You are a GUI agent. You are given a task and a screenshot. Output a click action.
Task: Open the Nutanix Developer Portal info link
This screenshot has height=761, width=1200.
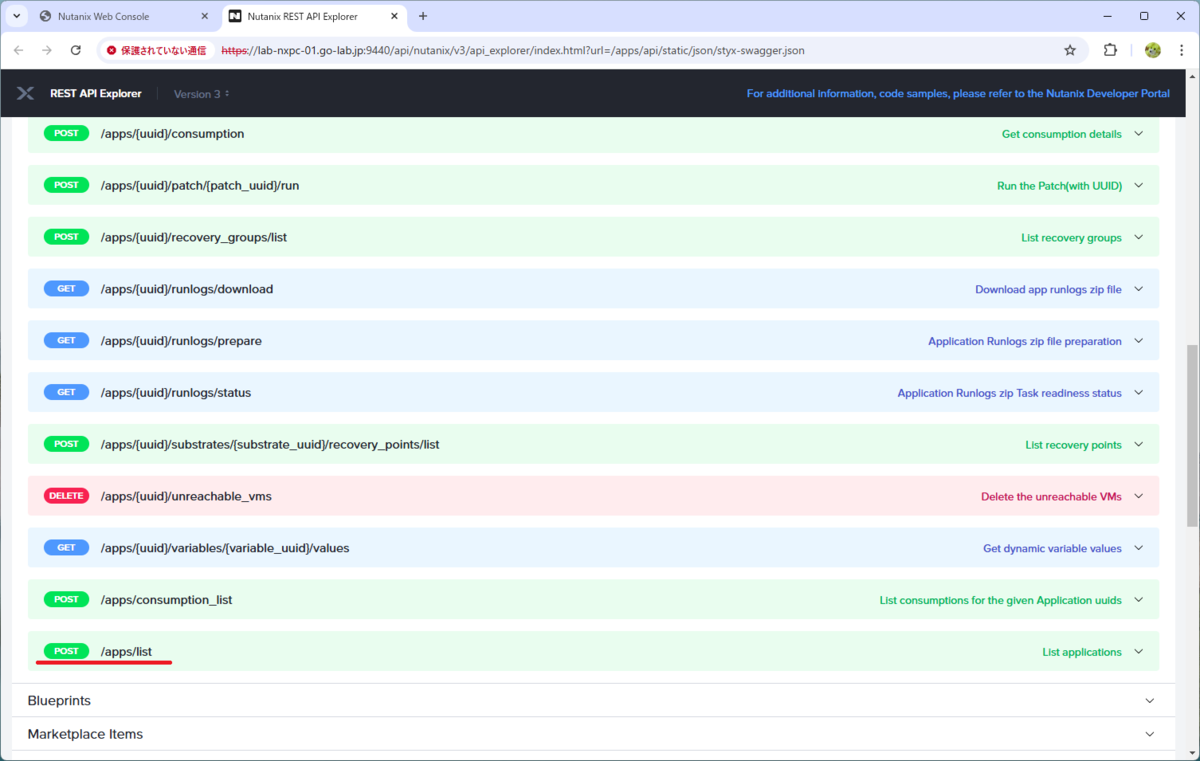click(x=958, y=94)
